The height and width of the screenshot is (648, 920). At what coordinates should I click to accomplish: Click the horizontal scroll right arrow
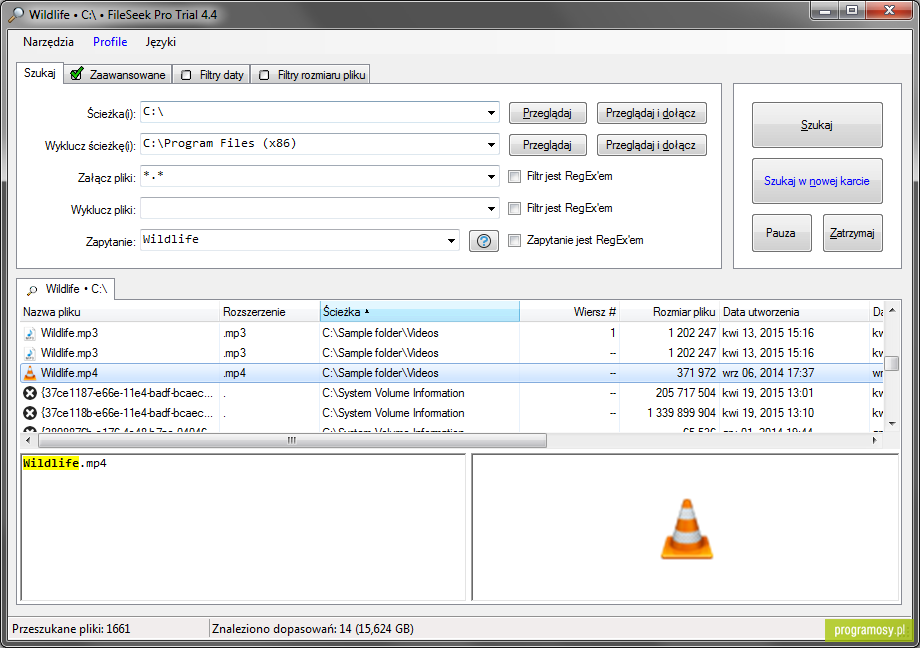[x=875, y=440]
